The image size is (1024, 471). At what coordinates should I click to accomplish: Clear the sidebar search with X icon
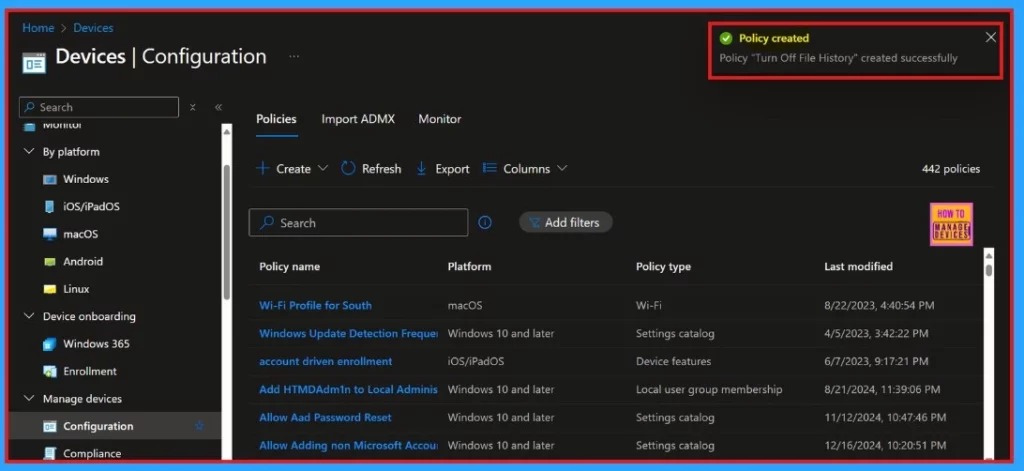(x=193, y=107)
